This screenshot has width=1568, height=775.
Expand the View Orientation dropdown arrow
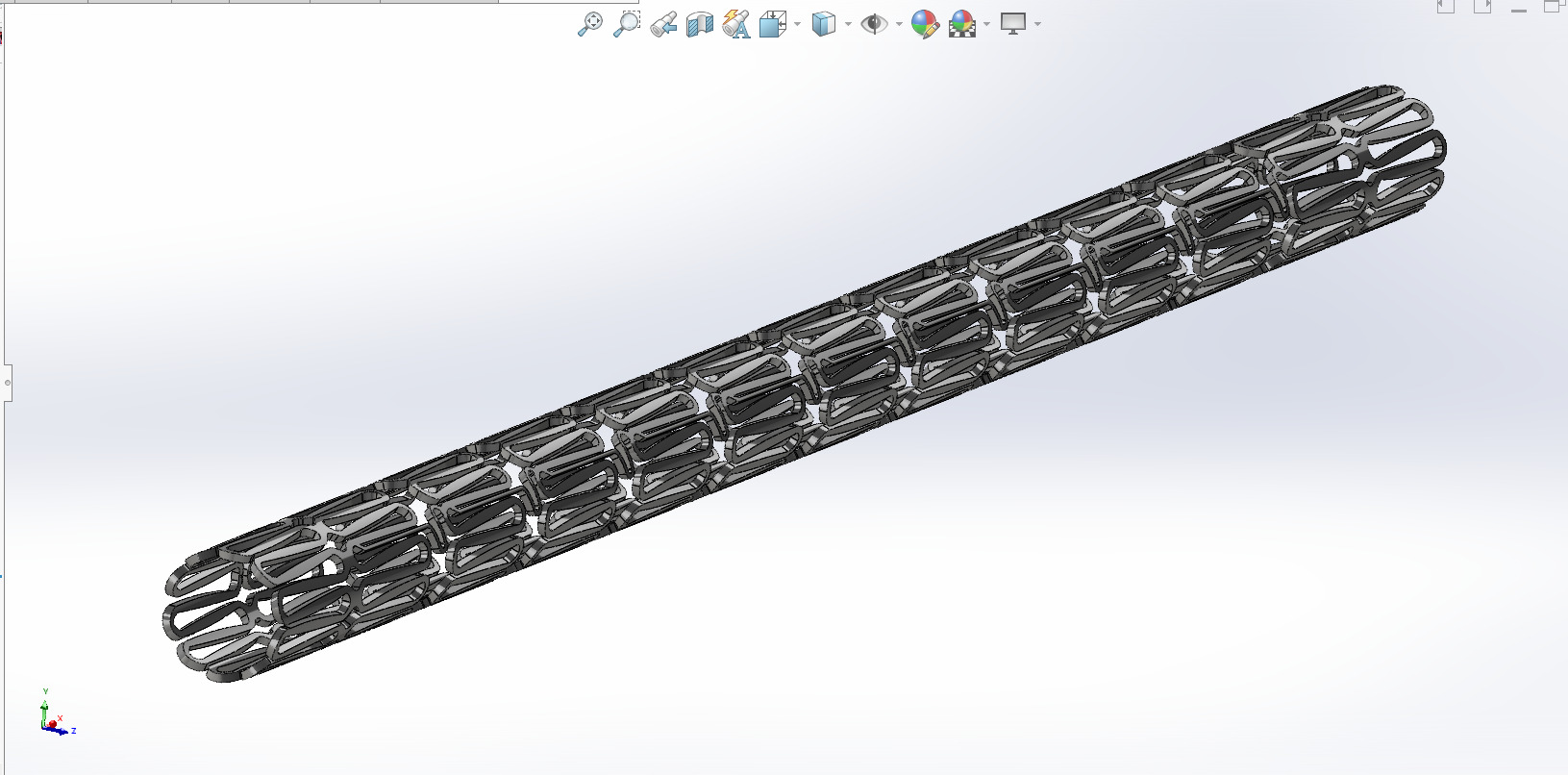click(x=797, y=24)
